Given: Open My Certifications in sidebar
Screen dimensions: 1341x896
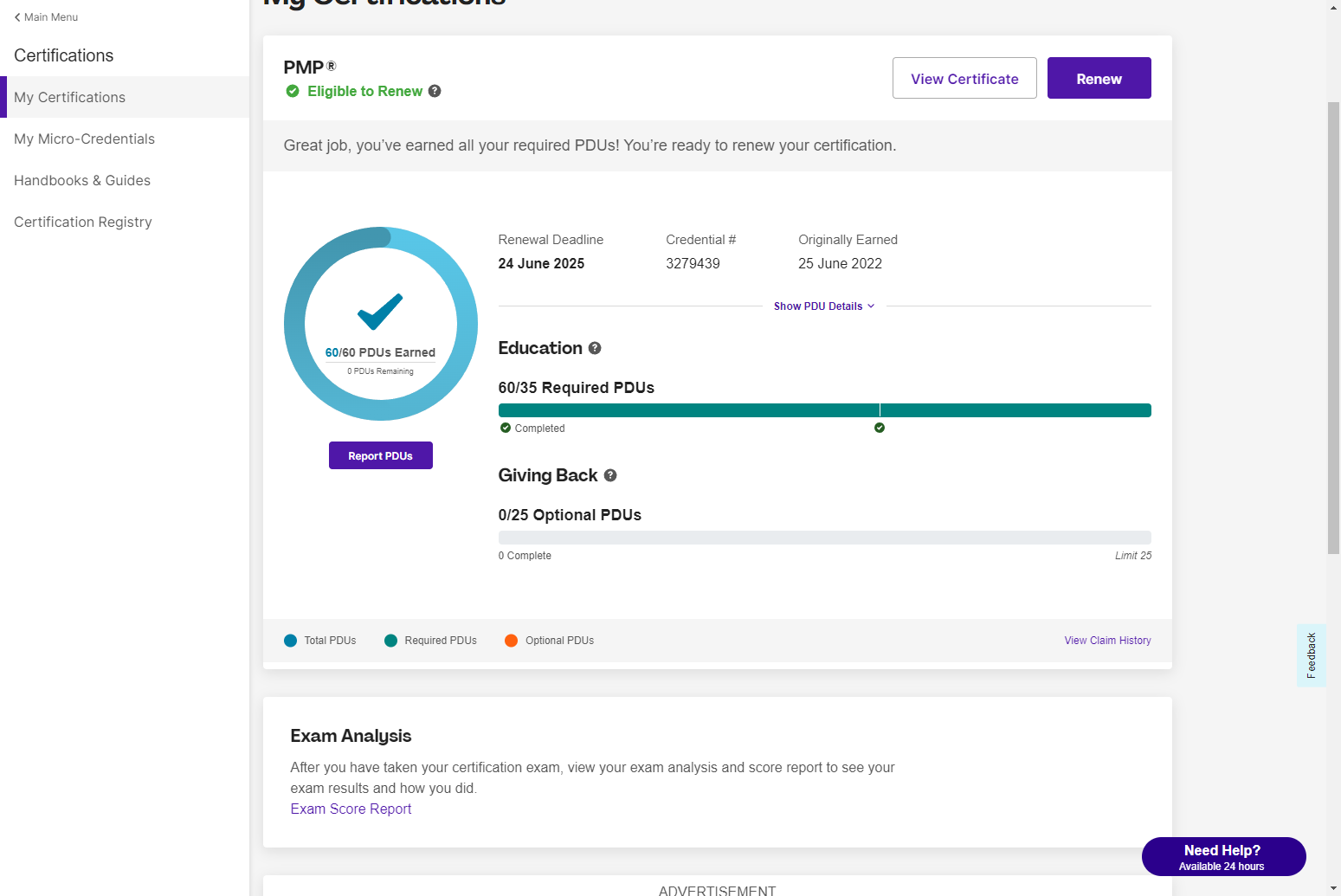Looking at the screenshot, I should [69, 97].
